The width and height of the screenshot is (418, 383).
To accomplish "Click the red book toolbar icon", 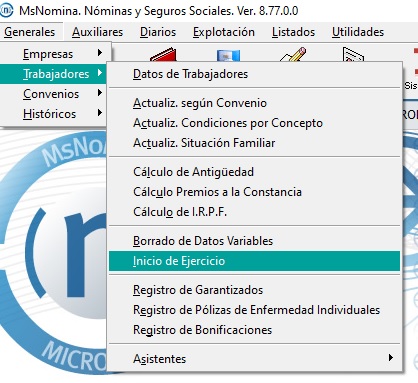I will [163, 55].
